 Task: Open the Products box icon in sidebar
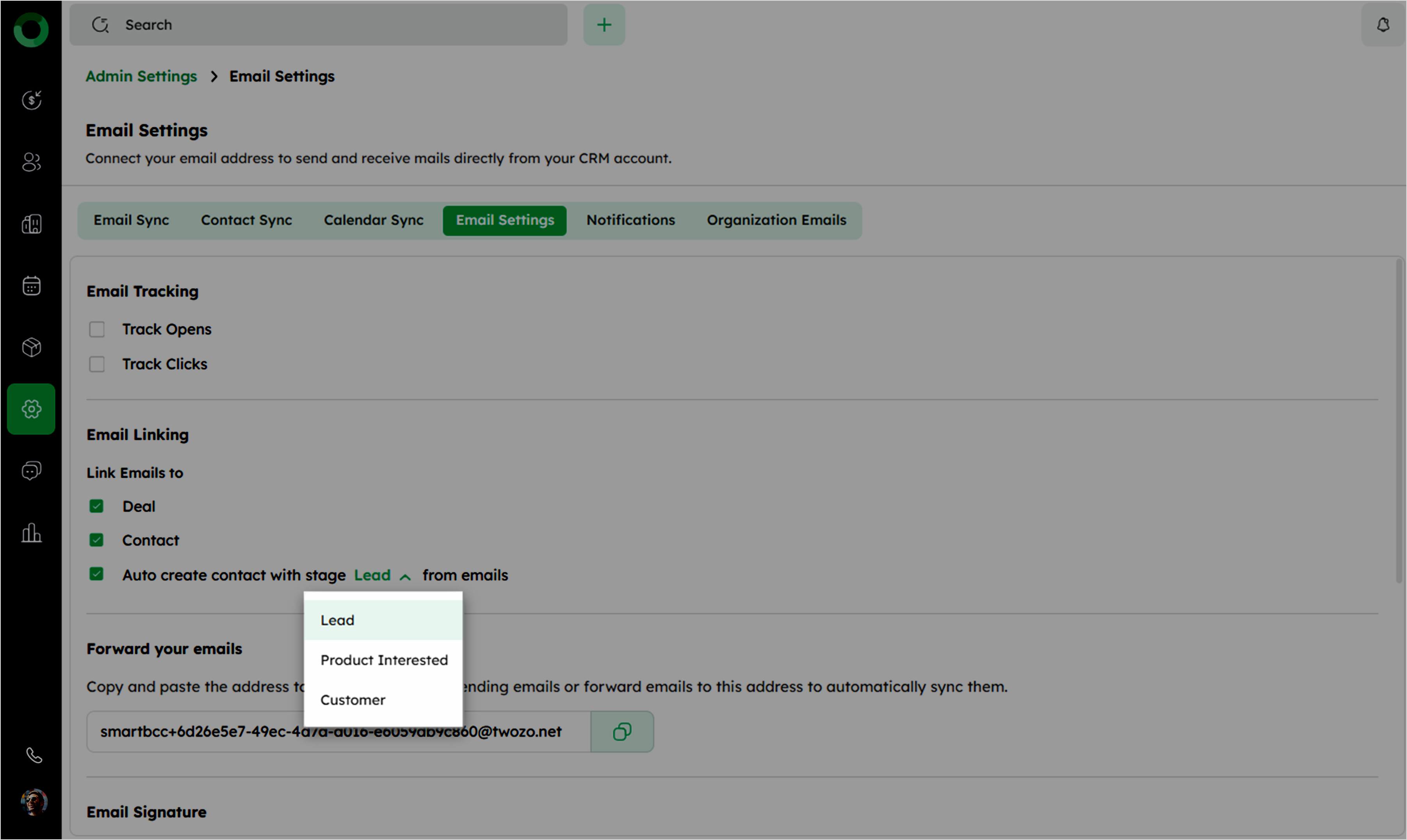click(31, 347)
